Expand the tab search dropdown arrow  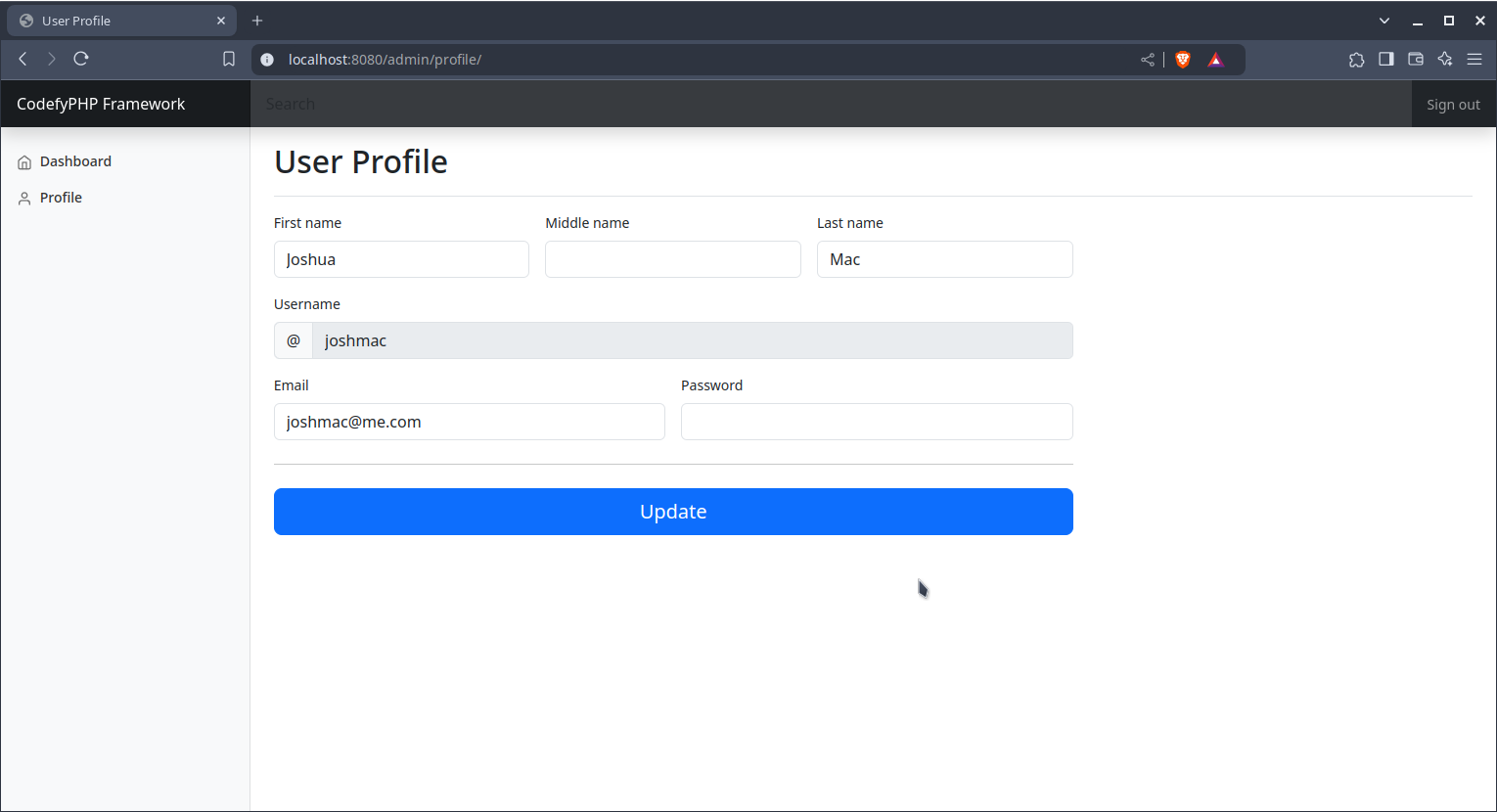pyautogui.click(x=1384, y=21)
